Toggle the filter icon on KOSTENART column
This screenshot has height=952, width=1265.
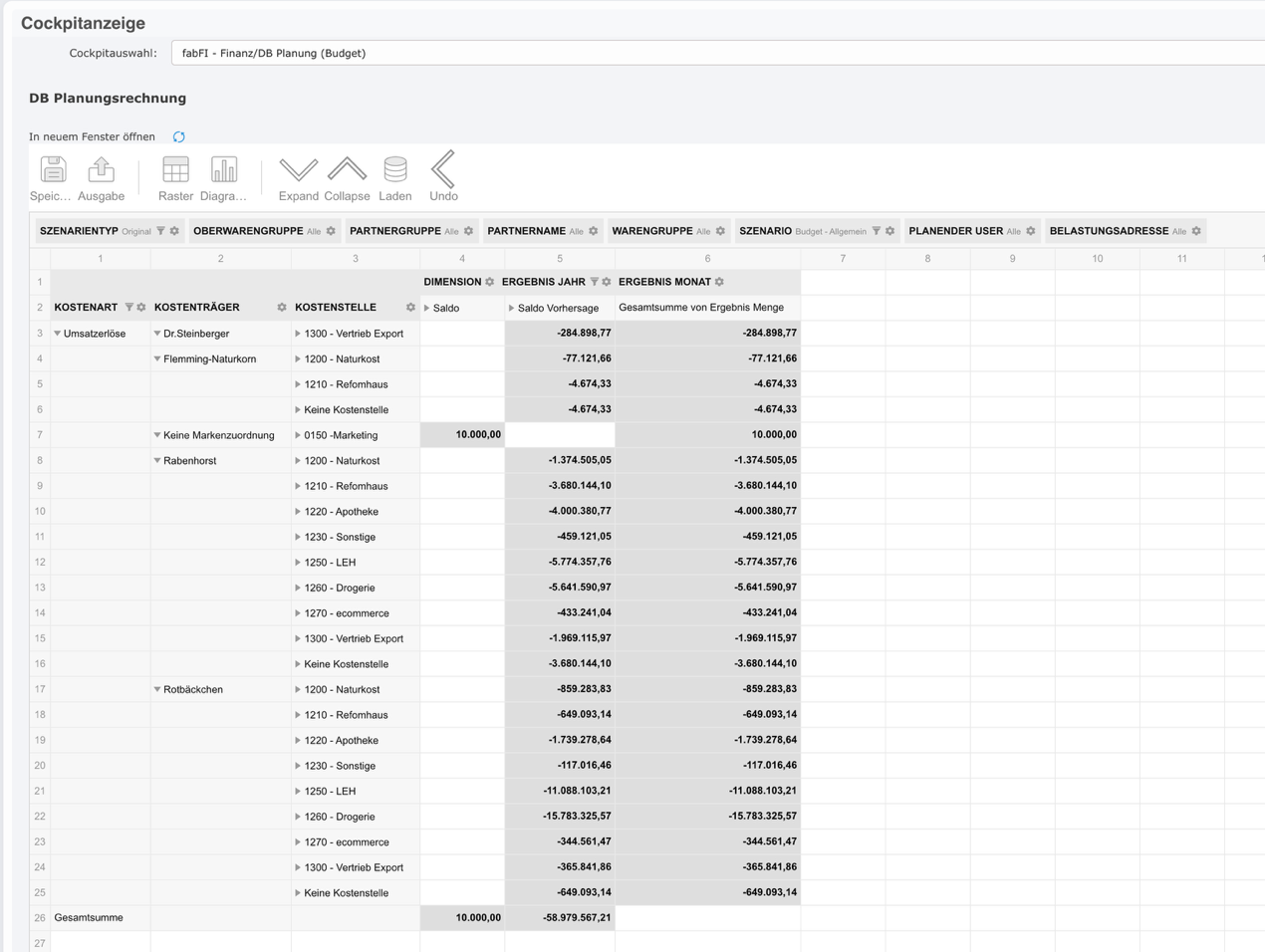128,308
